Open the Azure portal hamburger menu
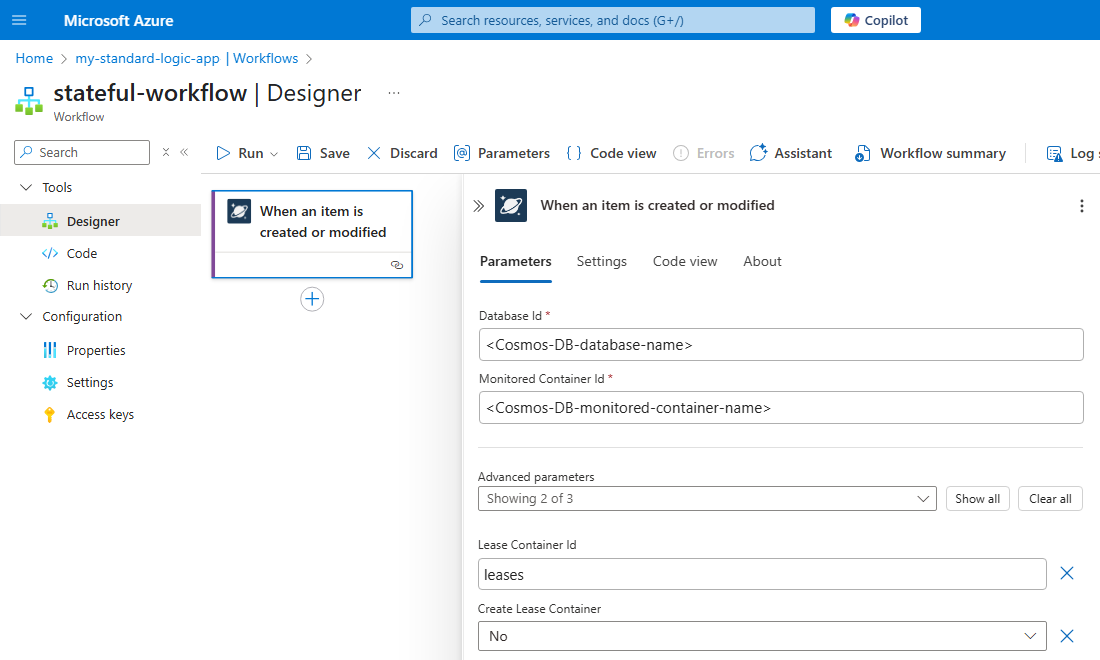The width and height of the screenshot is (1100, 660). click(x=19, y=20)
